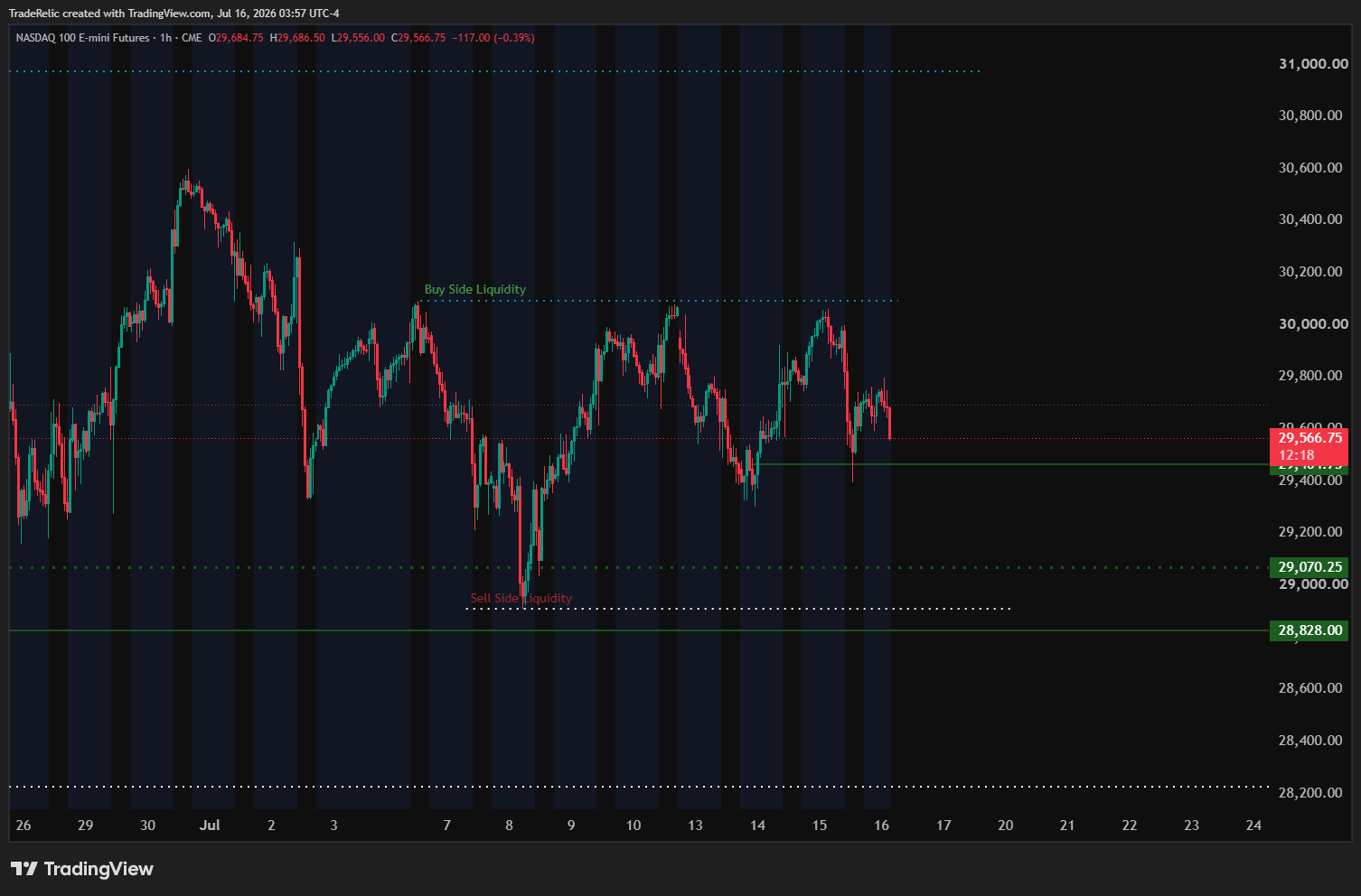Image resolution: width=1361 pixels, height=896 pixels.
Task: Click date 24 on the time axis
Action: [1253, 826]
